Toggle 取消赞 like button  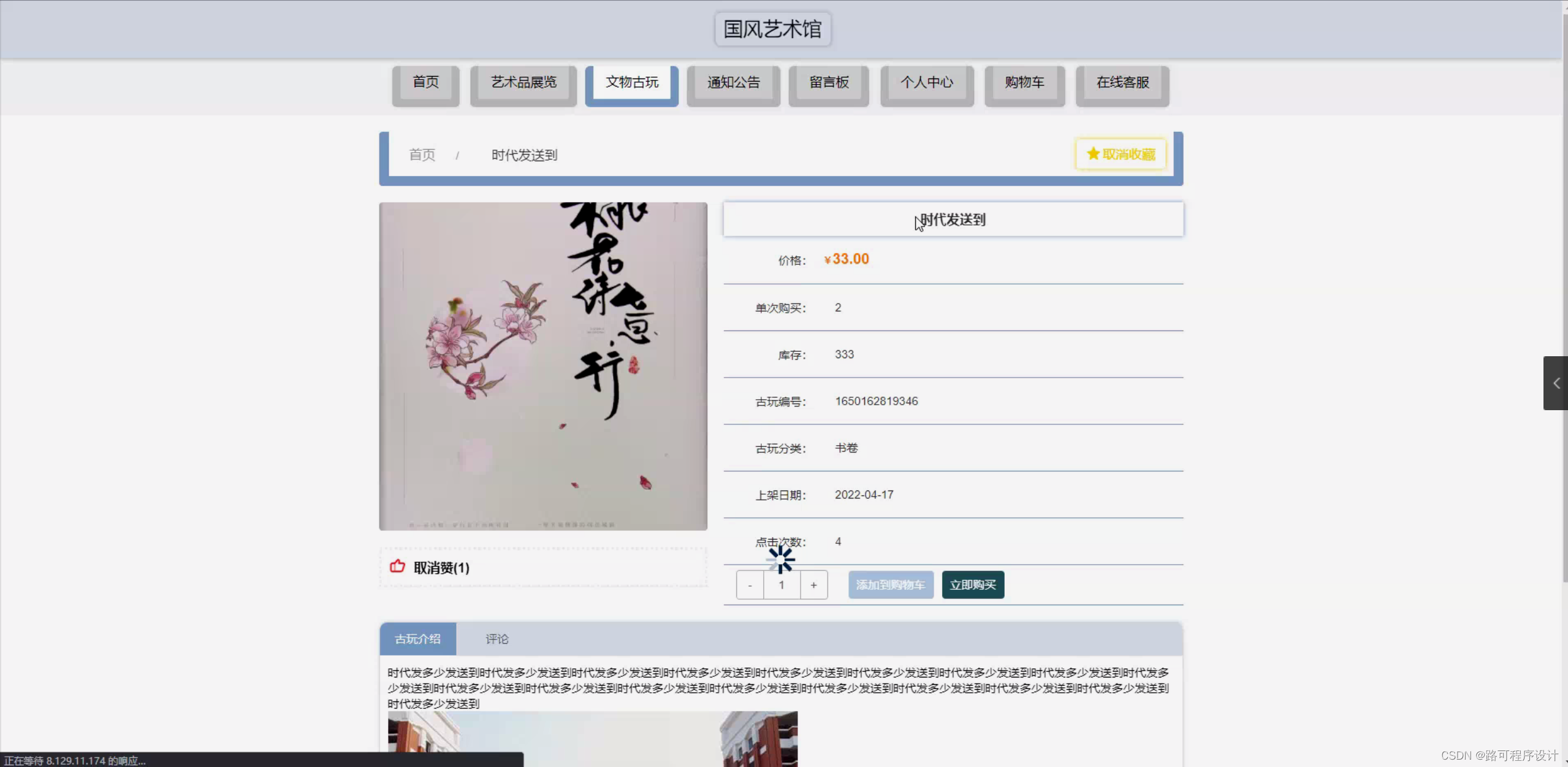pyautogui.click(x=441, y=568)
